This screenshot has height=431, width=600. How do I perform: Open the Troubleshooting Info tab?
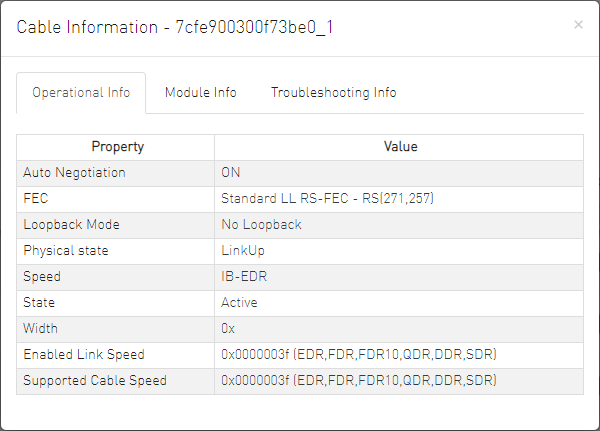pos(333,93)
